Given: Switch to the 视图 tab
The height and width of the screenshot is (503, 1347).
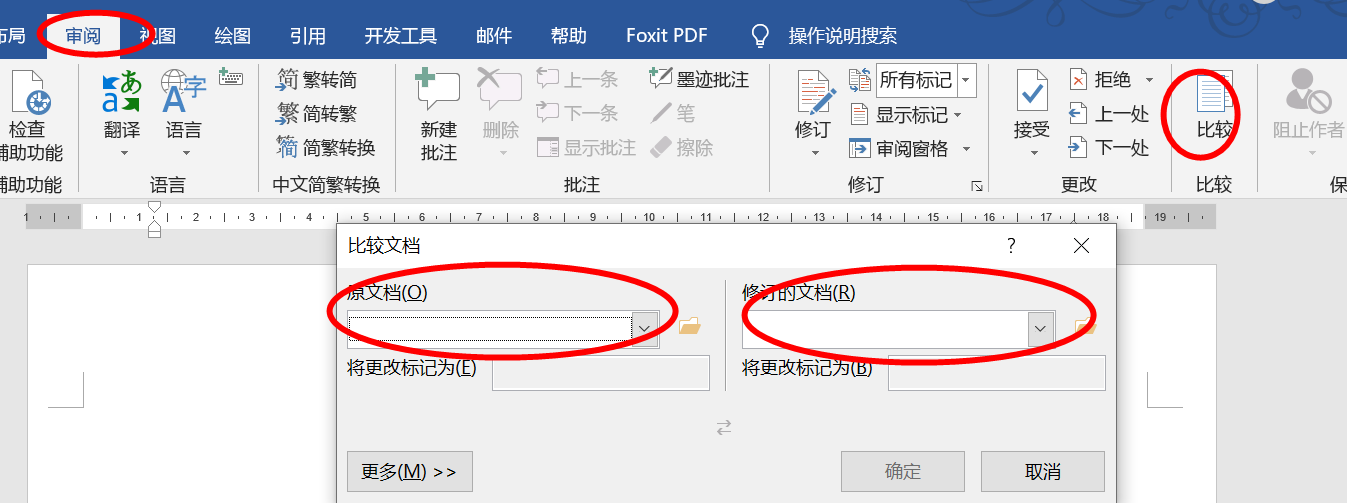Looking at the screenshot, I should coord(158,36).
